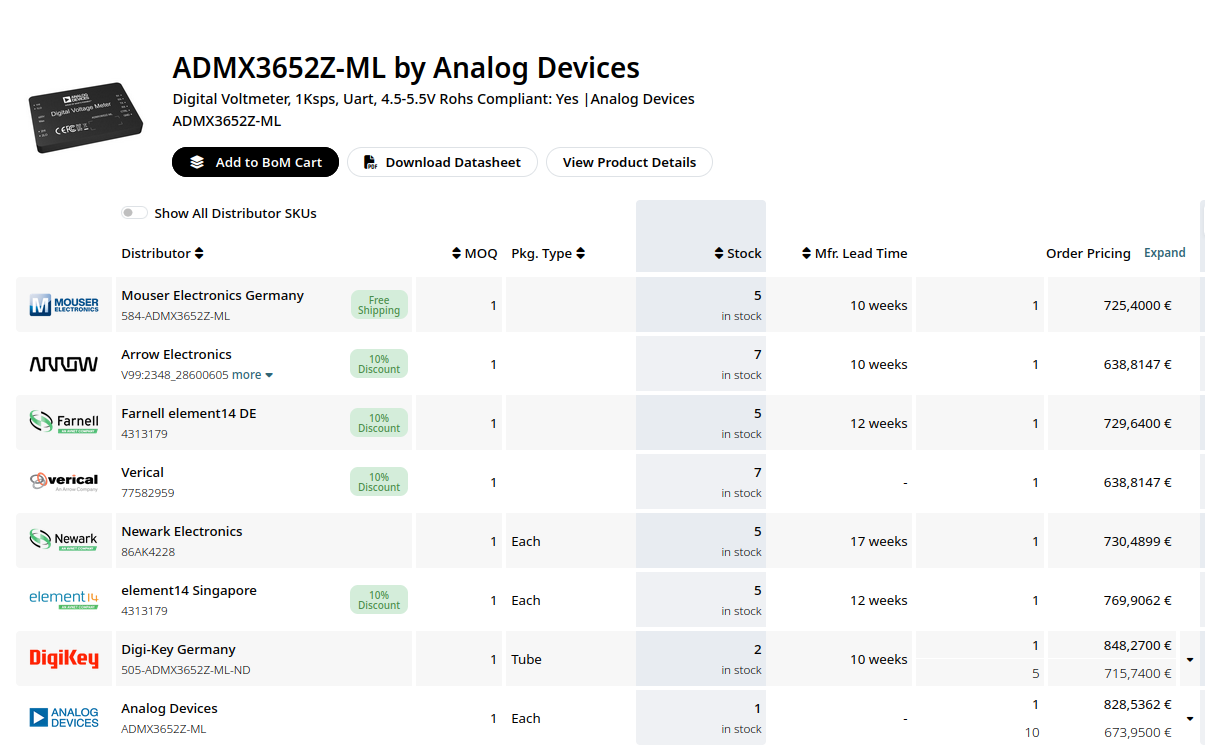Viewport: 1205px width, 752px height.
Task: Sort by Pkg. Type column arrows
Action: point(580,254)
